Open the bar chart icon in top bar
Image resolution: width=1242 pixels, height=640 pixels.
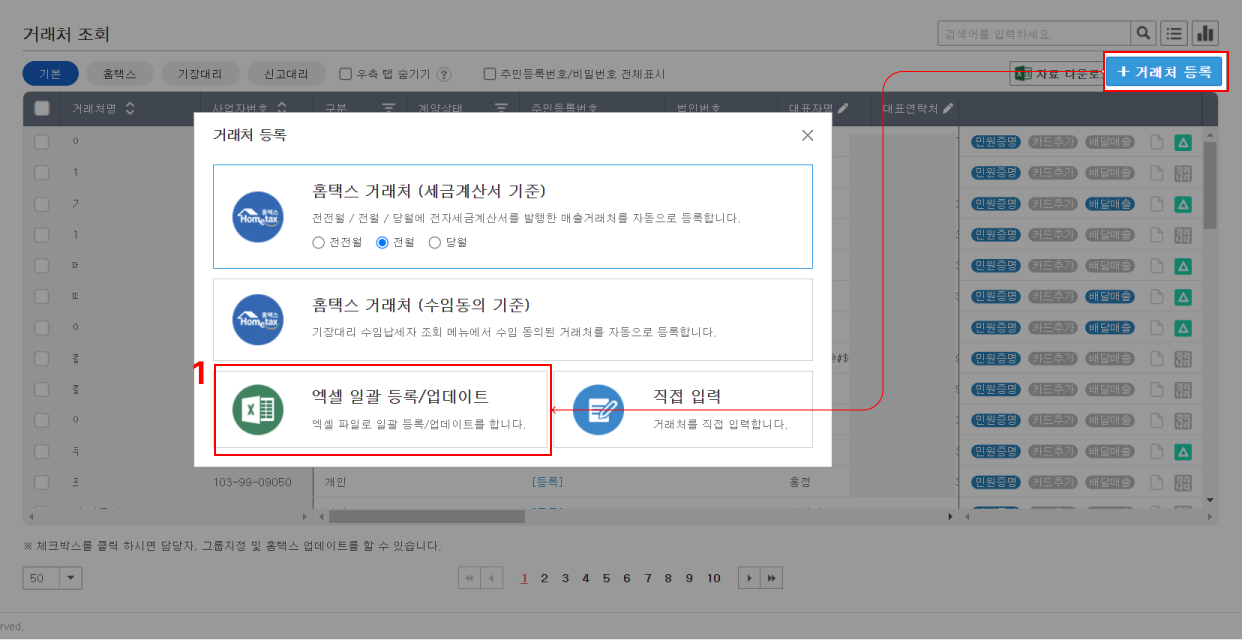point(1205,33)
